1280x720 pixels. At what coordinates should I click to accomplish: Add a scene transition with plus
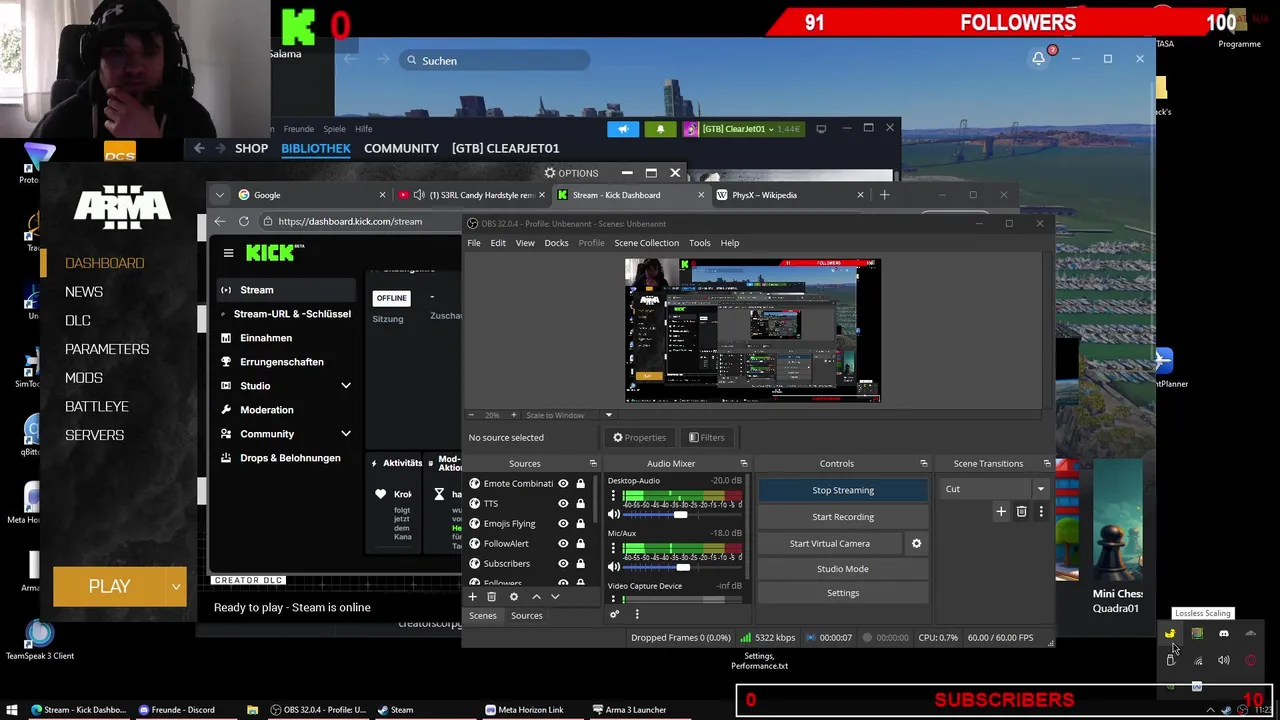coord(1001,511)
